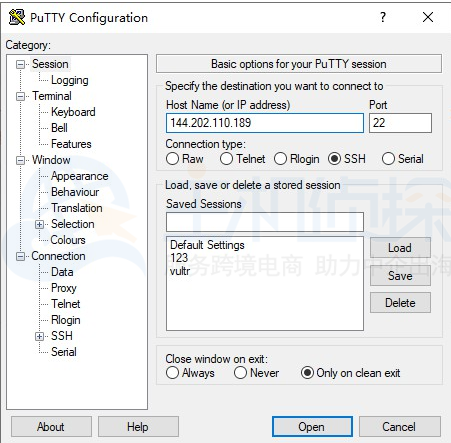The width and height of the screenshot is (451, 443).
Task: Expand the SSH tree node
Action: [x=39, y=336]
